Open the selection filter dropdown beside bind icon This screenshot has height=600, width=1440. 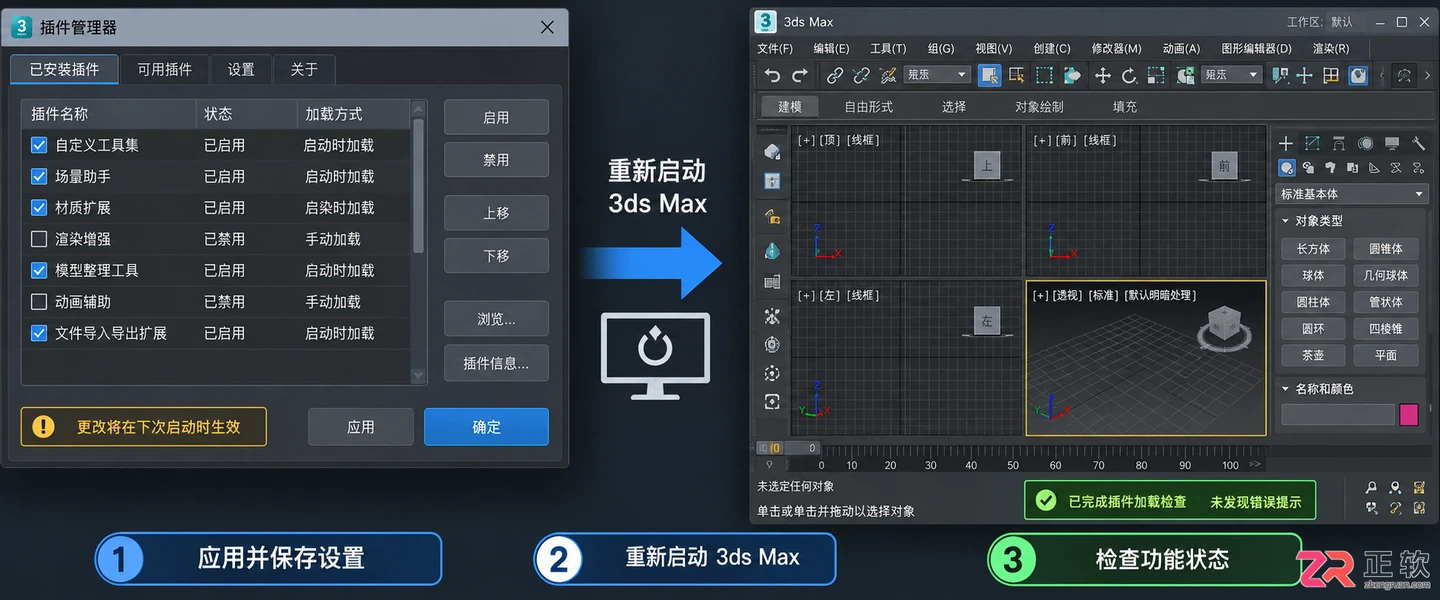[937, 75]
